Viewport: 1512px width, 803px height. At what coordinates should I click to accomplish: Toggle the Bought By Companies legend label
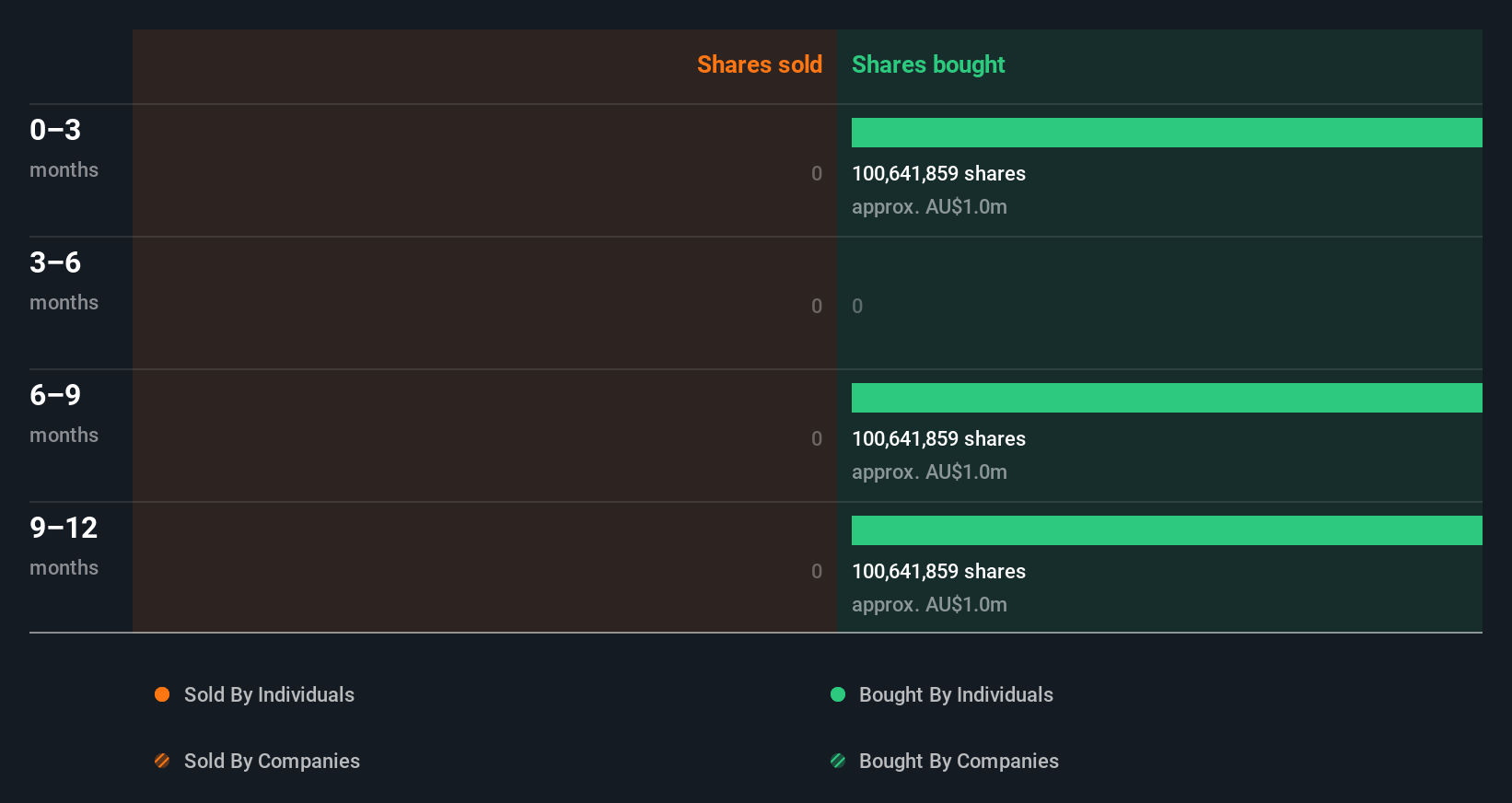959,761
